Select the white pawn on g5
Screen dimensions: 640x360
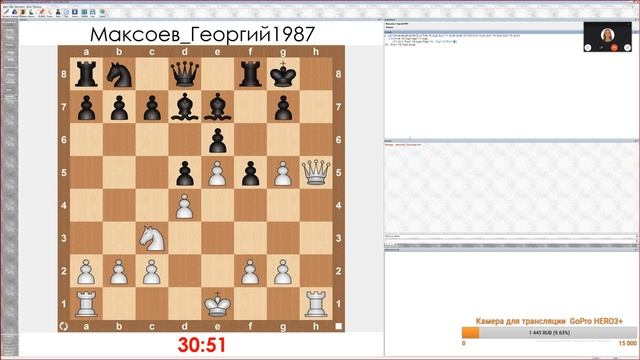pyautogui.click(x=283, y=173)
